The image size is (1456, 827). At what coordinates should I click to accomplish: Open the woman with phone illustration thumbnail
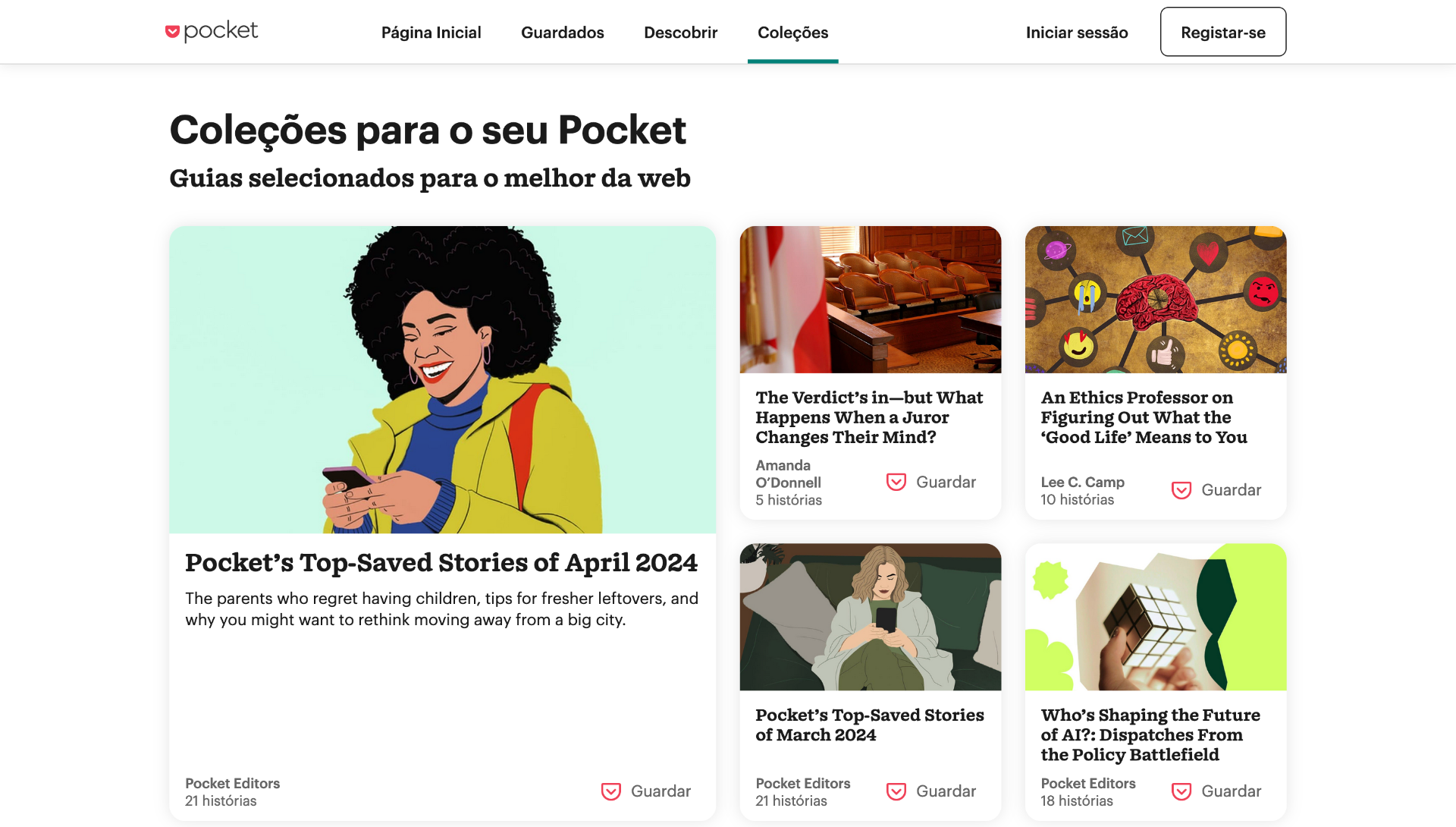tap(443, 379)
